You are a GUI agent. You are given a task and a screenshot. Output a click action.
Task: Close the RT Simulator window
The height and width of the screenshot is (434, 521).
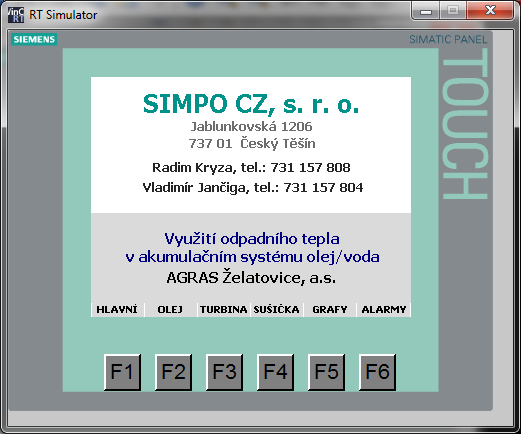[x=490, y=11]
